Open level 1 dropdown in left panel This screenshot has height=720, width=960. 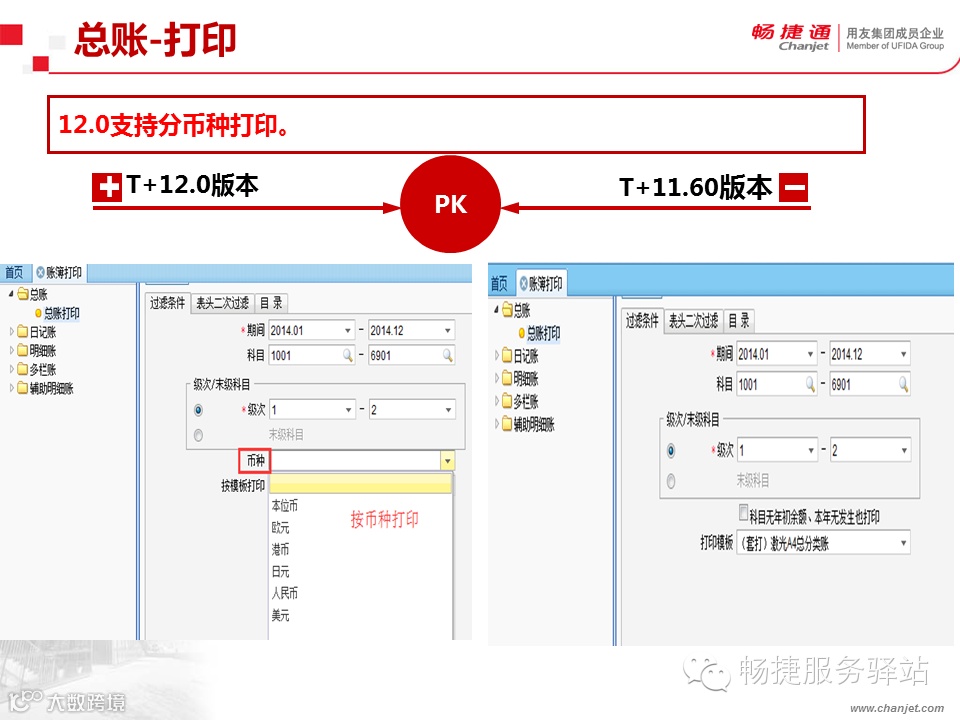pos(348,410)
